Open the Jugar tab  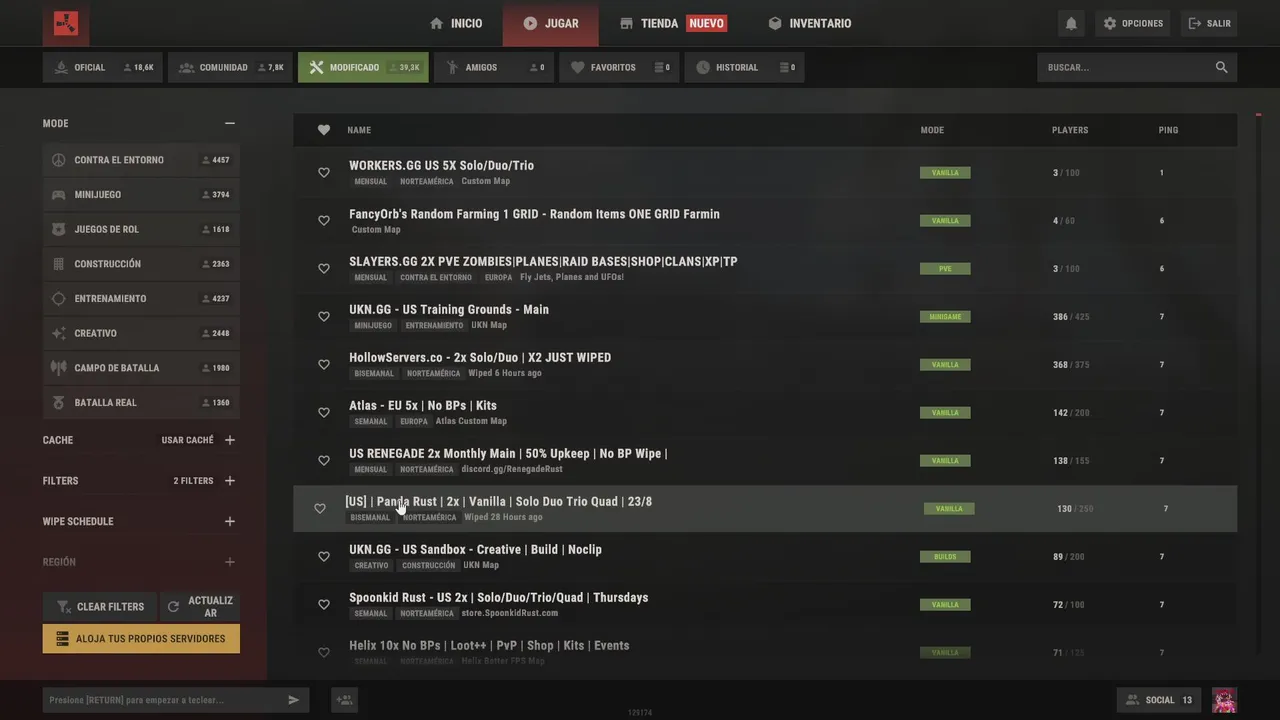pyautogui.click(x=551, y=23)
